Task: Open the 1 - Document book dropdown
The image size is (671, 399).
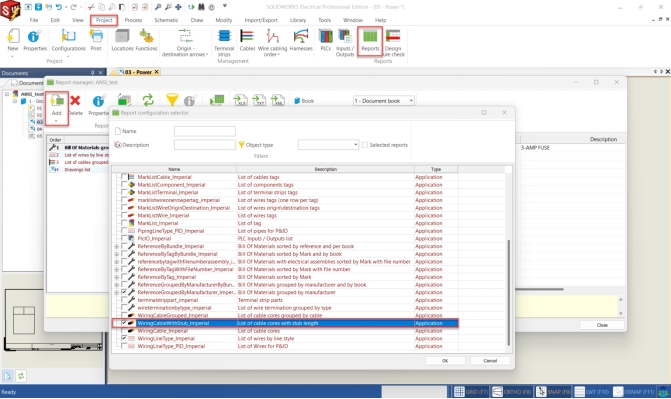Action: 411,101
